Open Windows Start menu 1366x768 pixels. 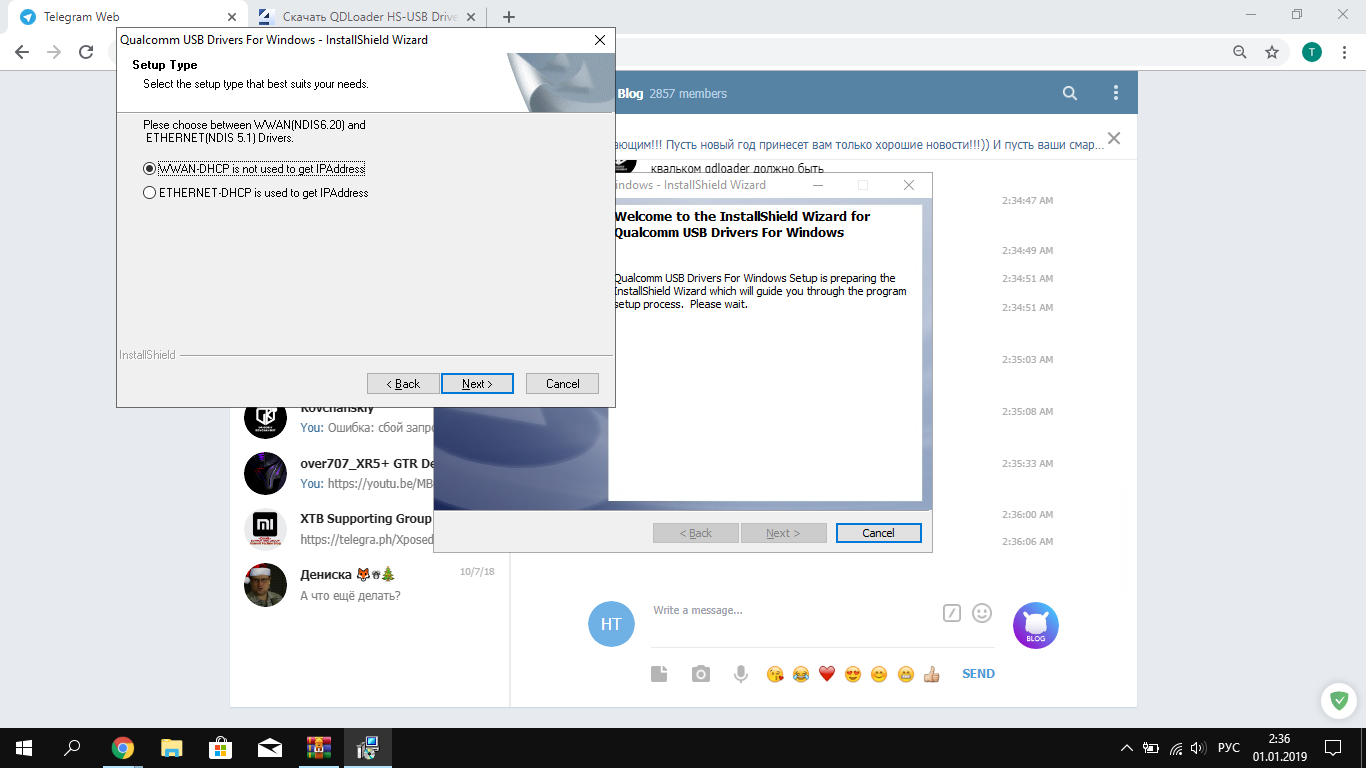point(24,748)
